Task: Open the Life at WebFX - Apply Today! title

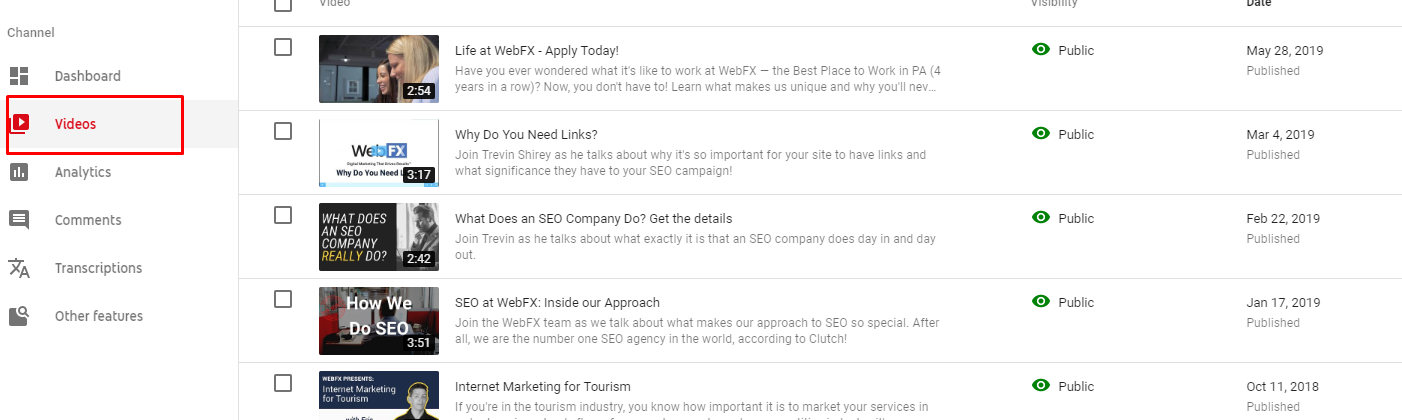Action: pyautogui.click(x=537, y=50)
